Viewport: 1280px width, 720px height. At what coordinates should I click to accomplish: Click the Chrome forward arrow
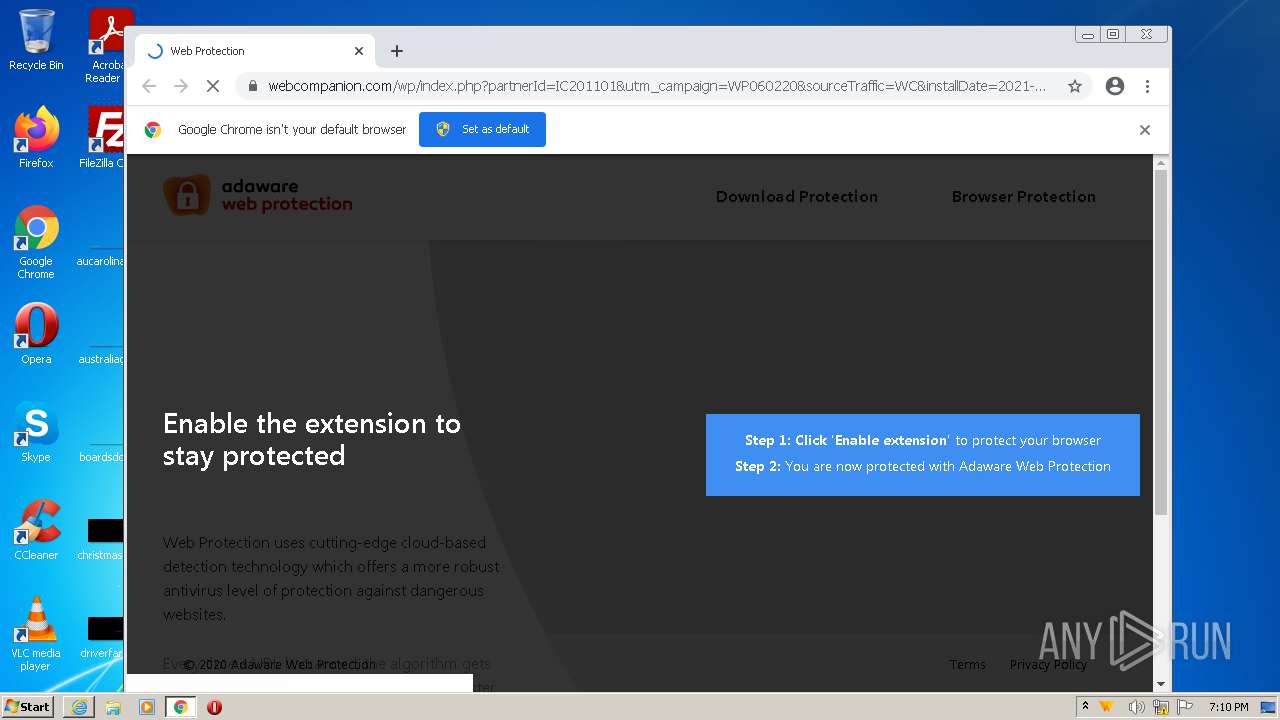[181, 86]
